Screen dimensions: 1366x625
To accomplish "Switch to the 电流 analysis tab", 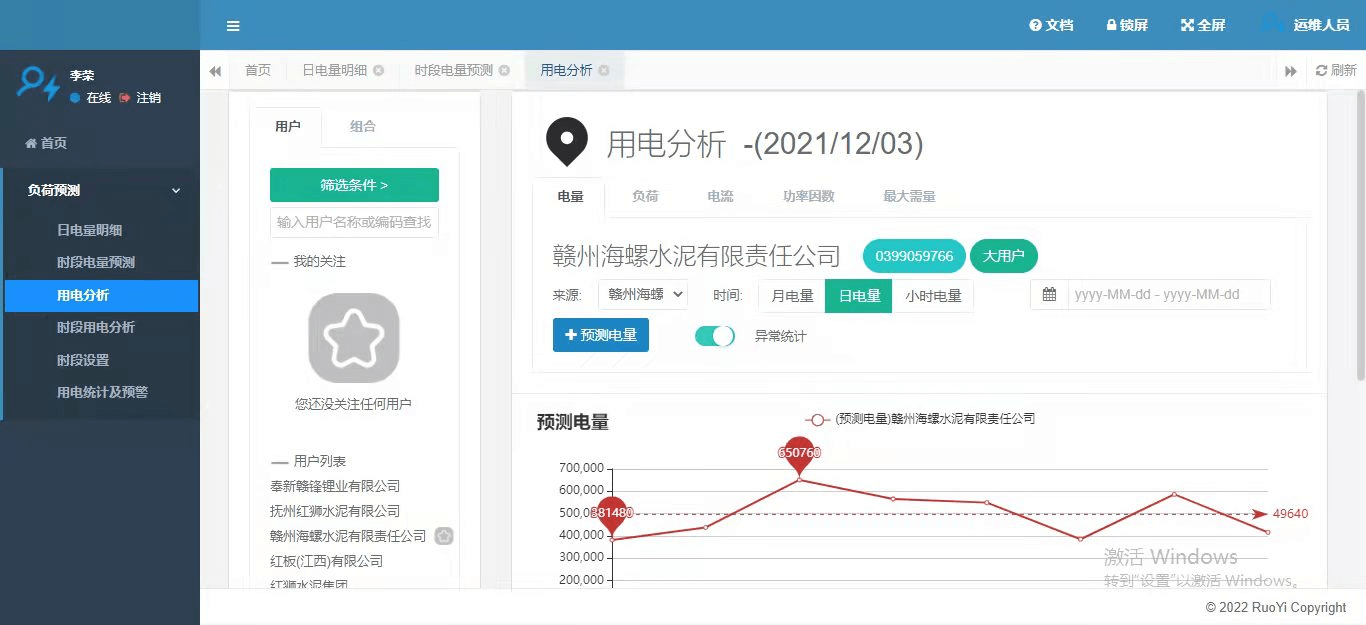I will click(720, 197).
